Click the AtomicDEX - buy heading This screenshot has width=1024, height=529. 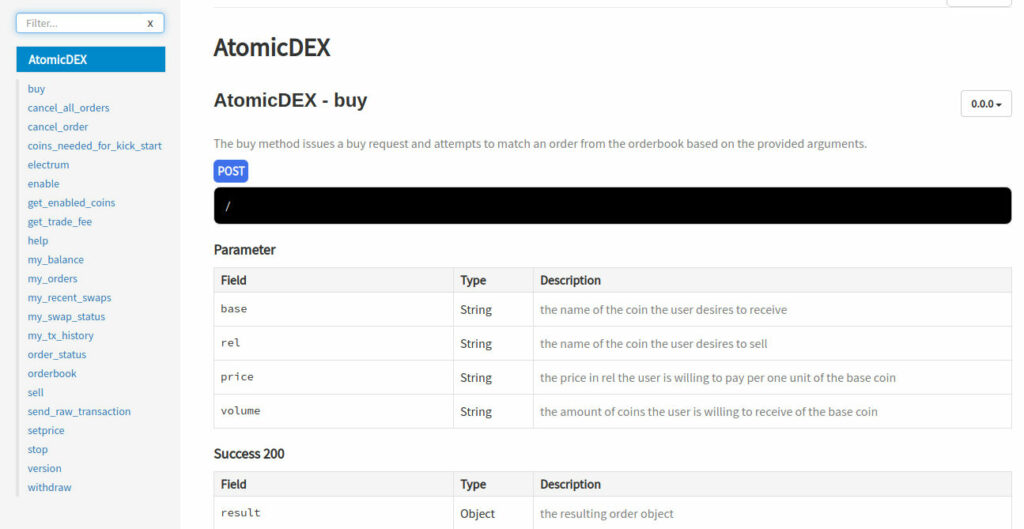(291, 101)
